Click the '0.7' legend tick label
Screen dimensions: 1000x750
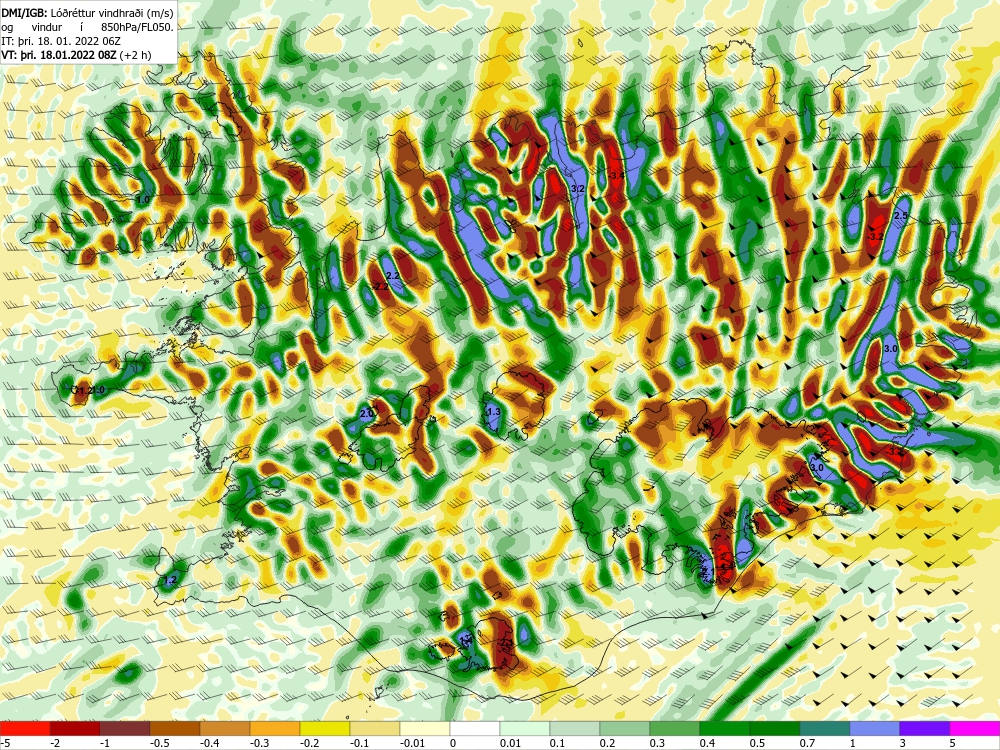point(807,743)
